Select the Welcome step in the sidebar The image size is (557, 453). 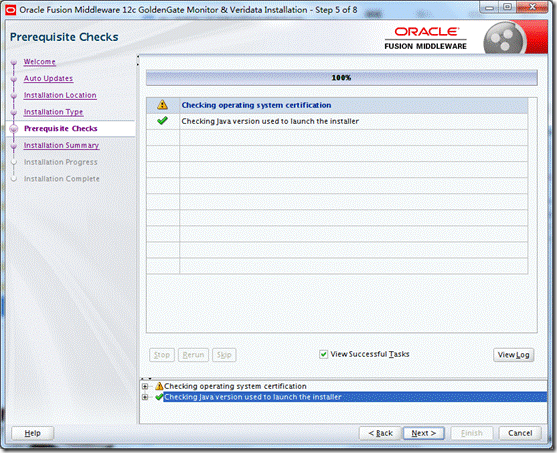39,62
